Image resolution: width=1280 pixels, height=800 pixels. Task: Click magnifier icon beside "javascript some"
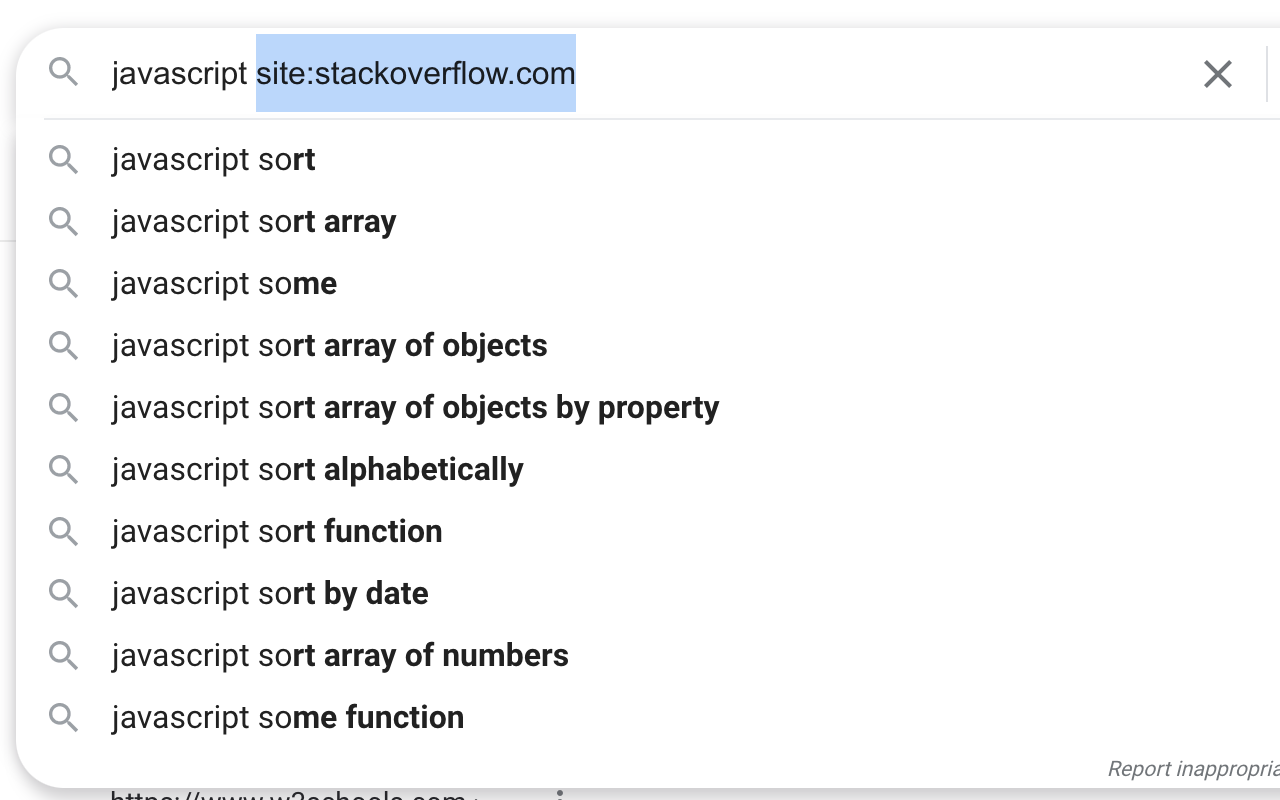tap(64, 284)
